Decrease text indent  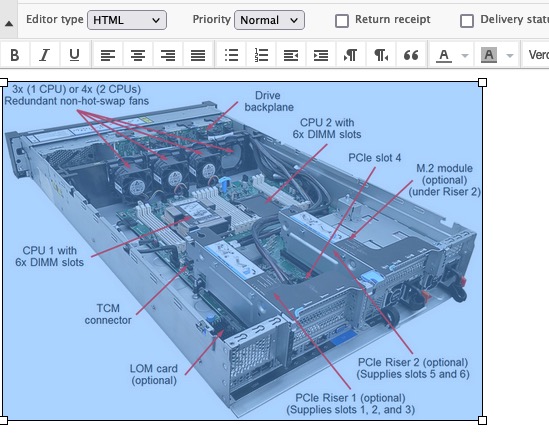(x=291, y=55)
